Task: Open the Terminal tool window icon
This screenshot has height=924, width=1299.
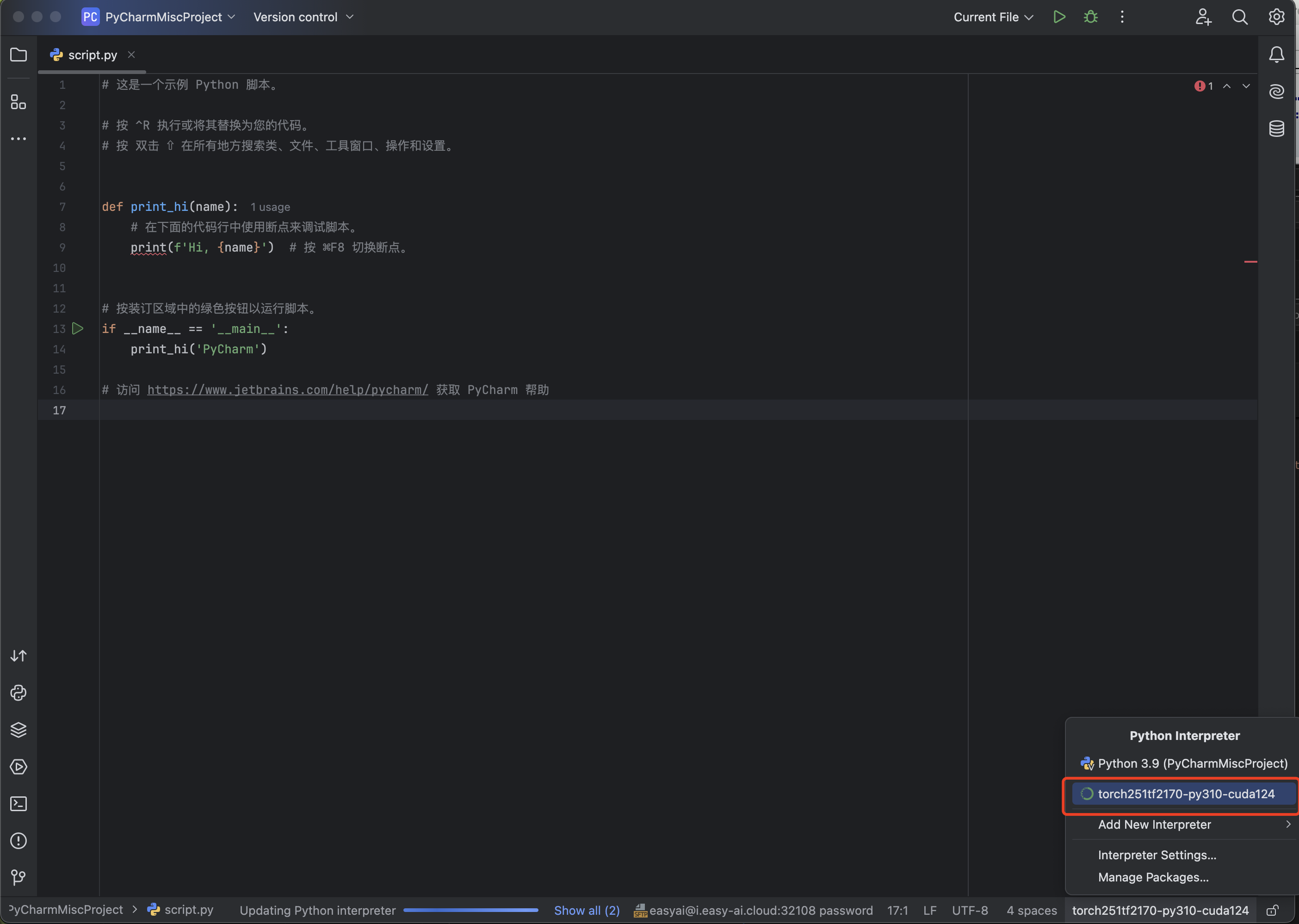Action: click(x=19, y=804)
